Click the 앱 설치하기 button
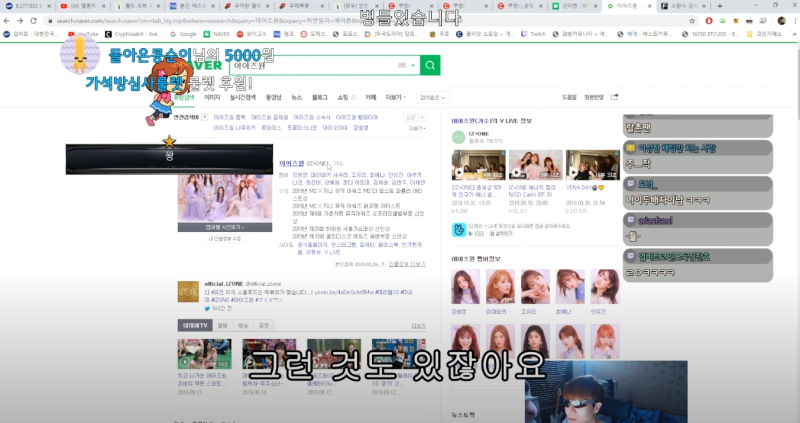800x423 pixels. pos(501,234)
